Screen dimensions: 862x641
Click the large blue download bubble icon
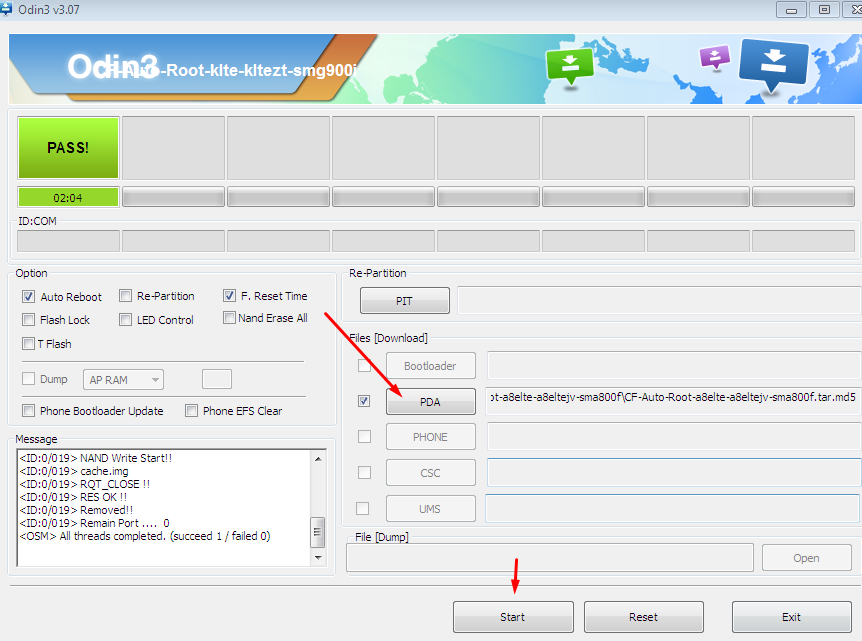774,64
